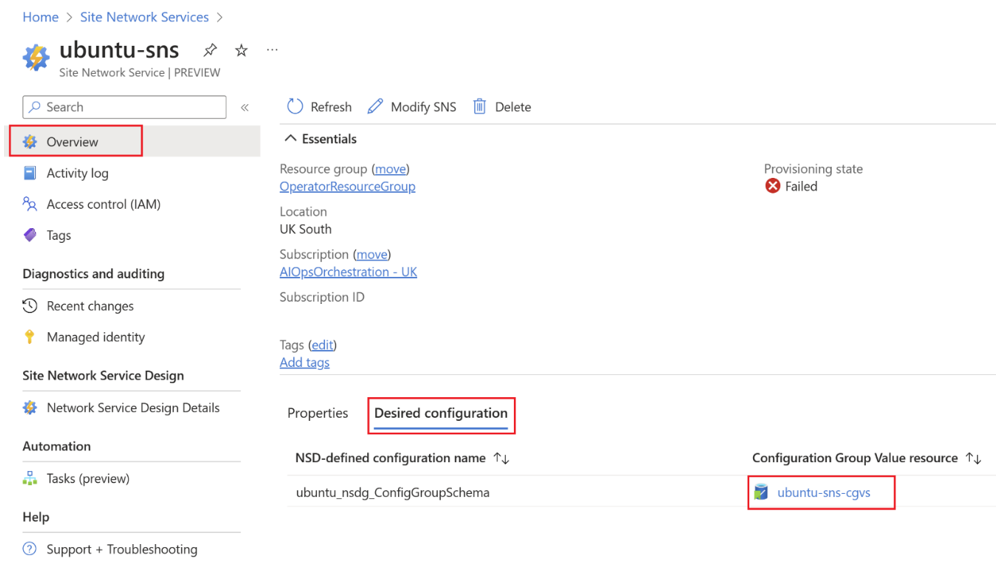Open ubuntu-sns-cgvs resource icon
Image resolution: width=996 pixels, height=574 pixels.
click(x=762, y=492)
